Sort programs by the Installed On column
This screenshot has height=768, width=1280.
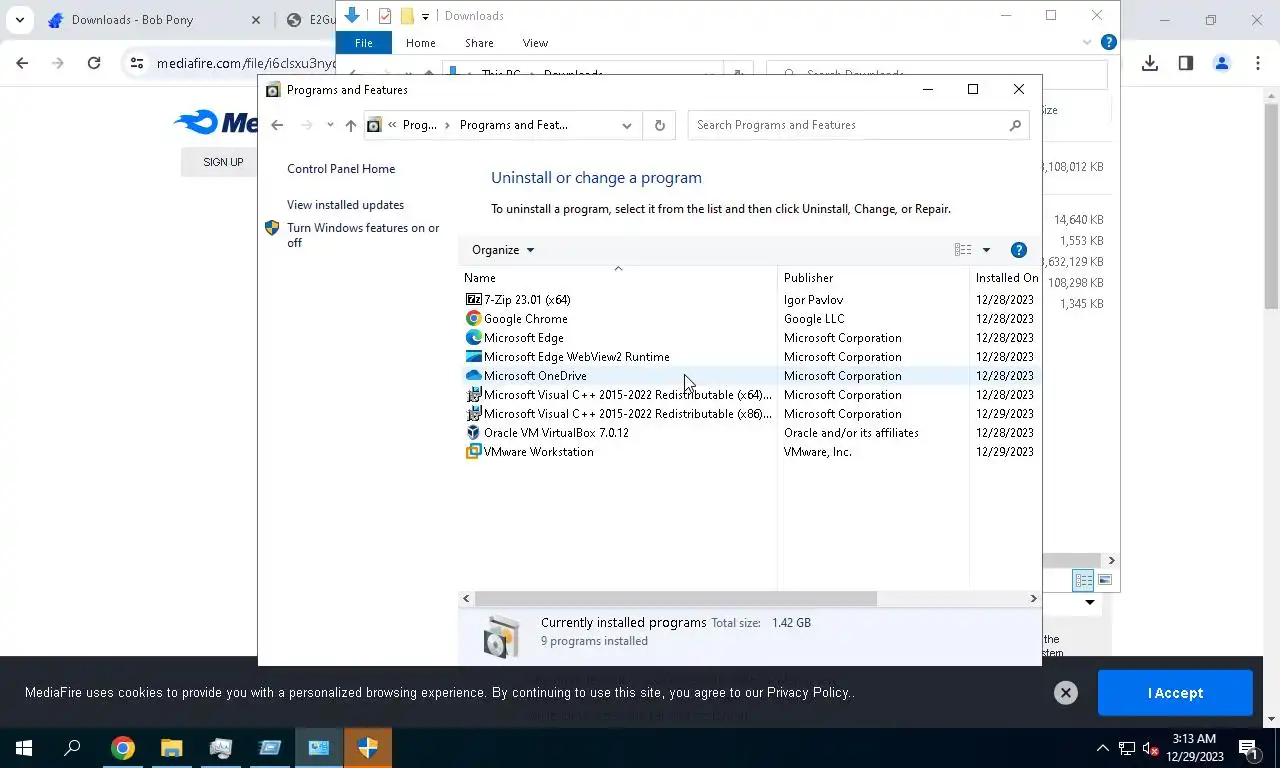tap(1006, 278)
